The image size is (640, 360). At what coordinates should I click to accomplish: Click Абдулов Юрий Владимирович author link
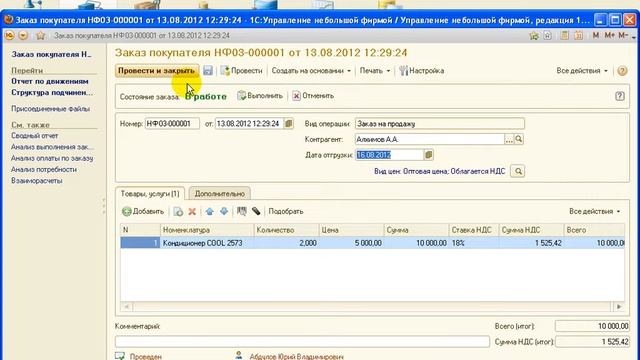(296, 357)
